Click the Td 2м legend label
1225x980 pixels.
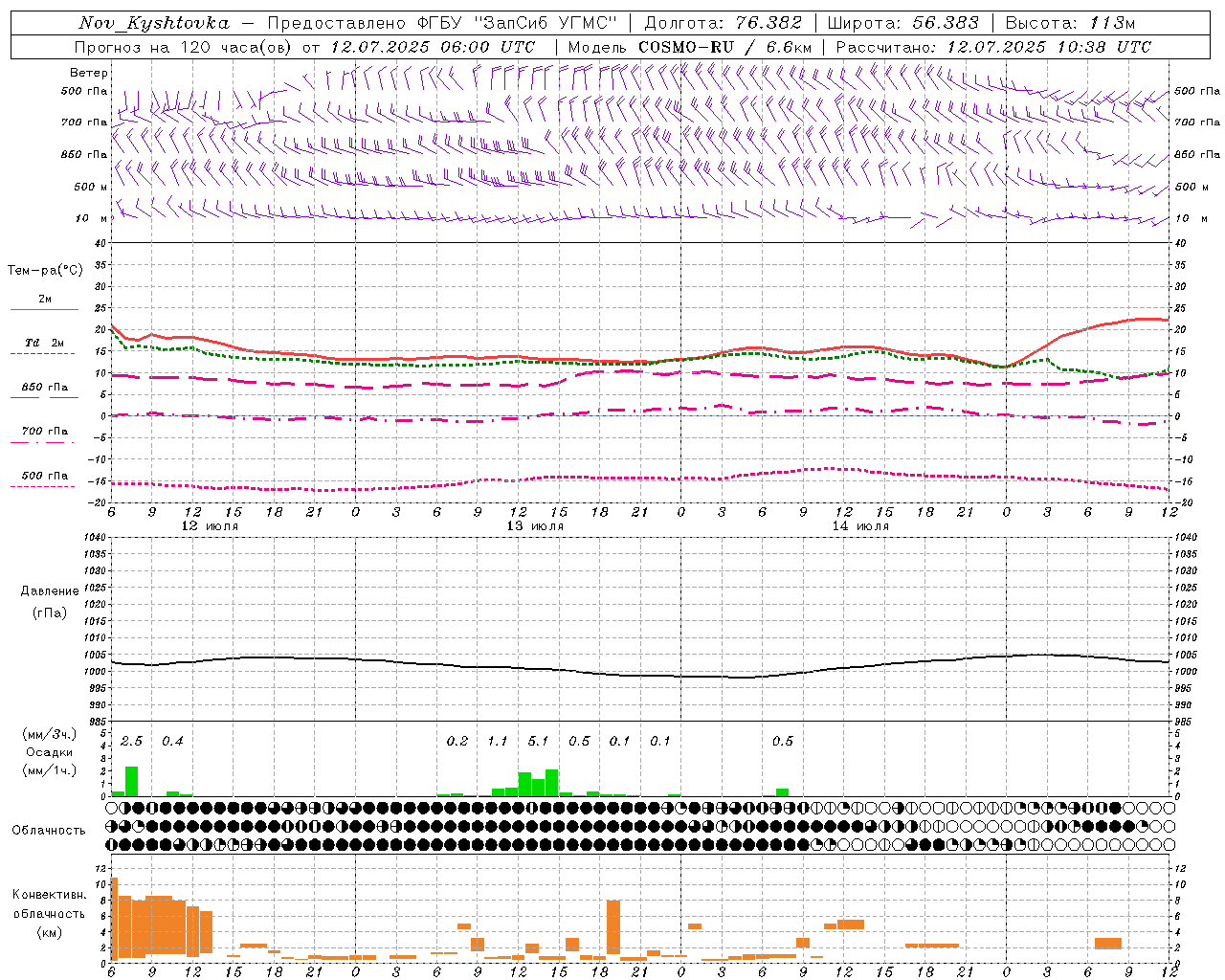(45, 343)
